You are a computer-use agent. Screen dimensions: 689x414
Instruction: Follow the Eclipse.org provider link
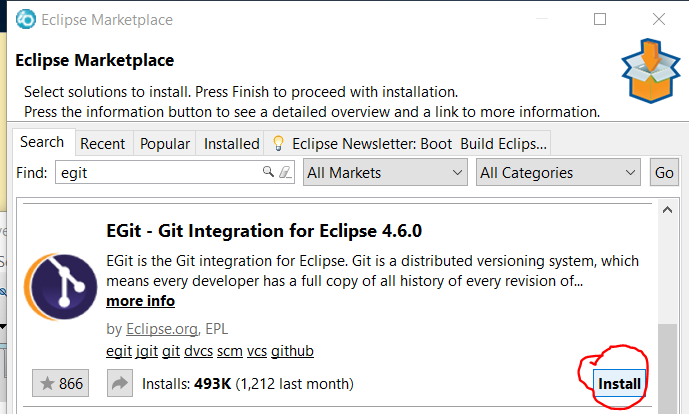[162, 329]
